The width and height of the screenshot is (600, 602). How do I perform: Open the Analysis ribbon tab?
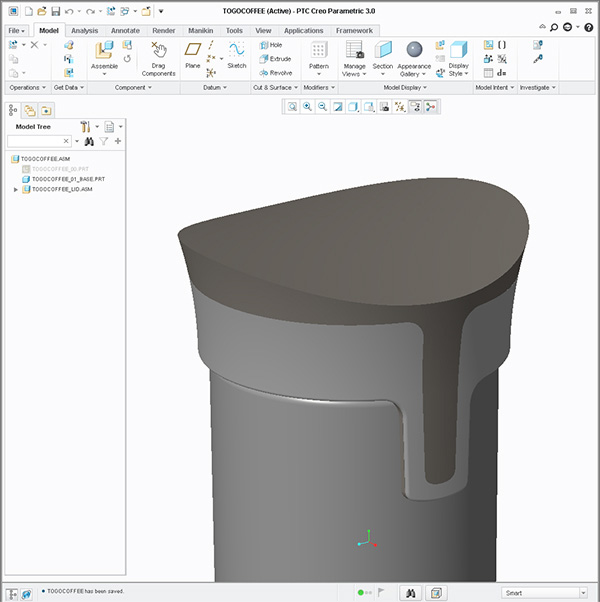click(x=85, y=31)
